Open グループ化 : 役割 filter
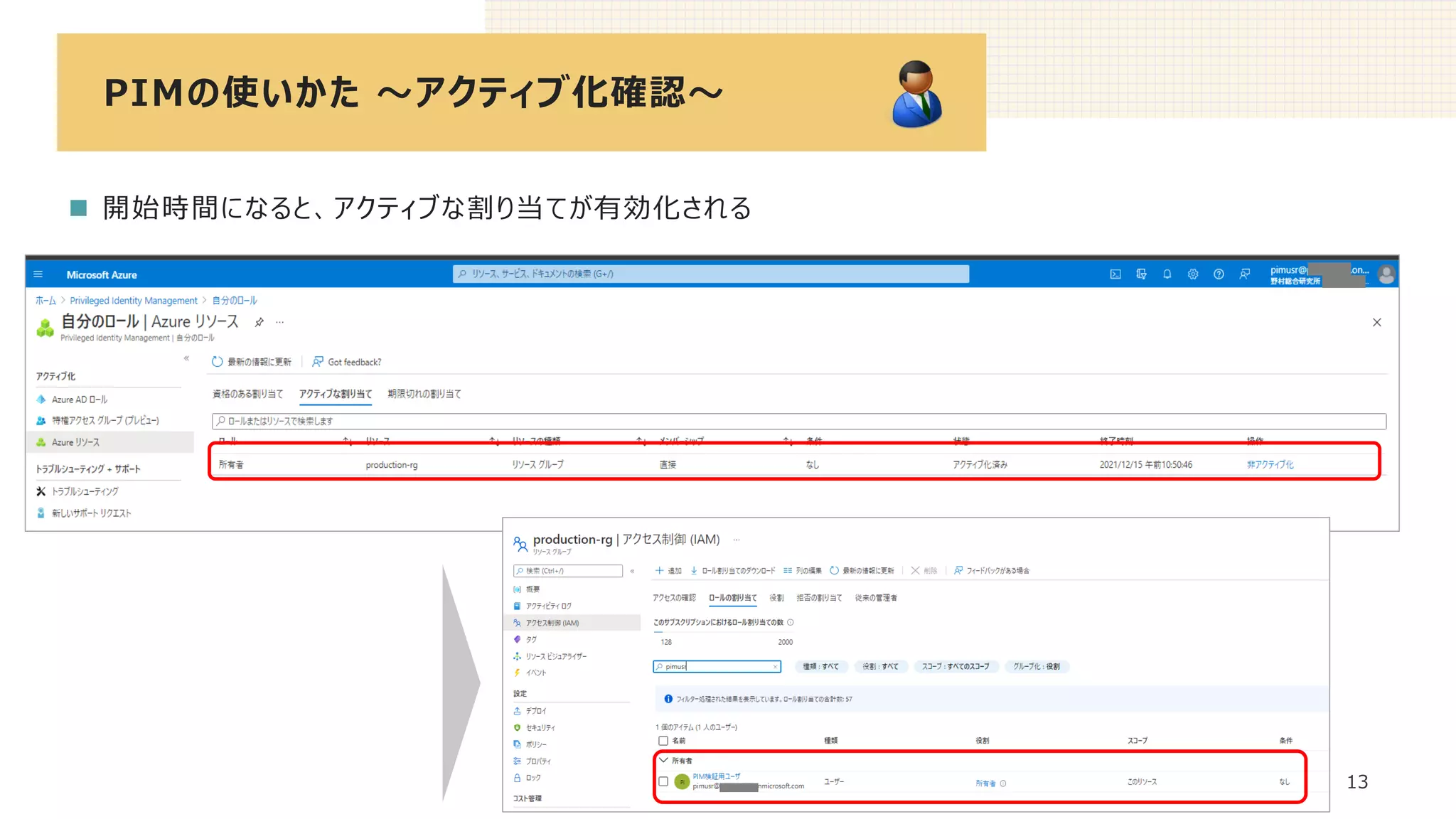This screenshot has width=1456, height=819. [x=1037, y=667]
